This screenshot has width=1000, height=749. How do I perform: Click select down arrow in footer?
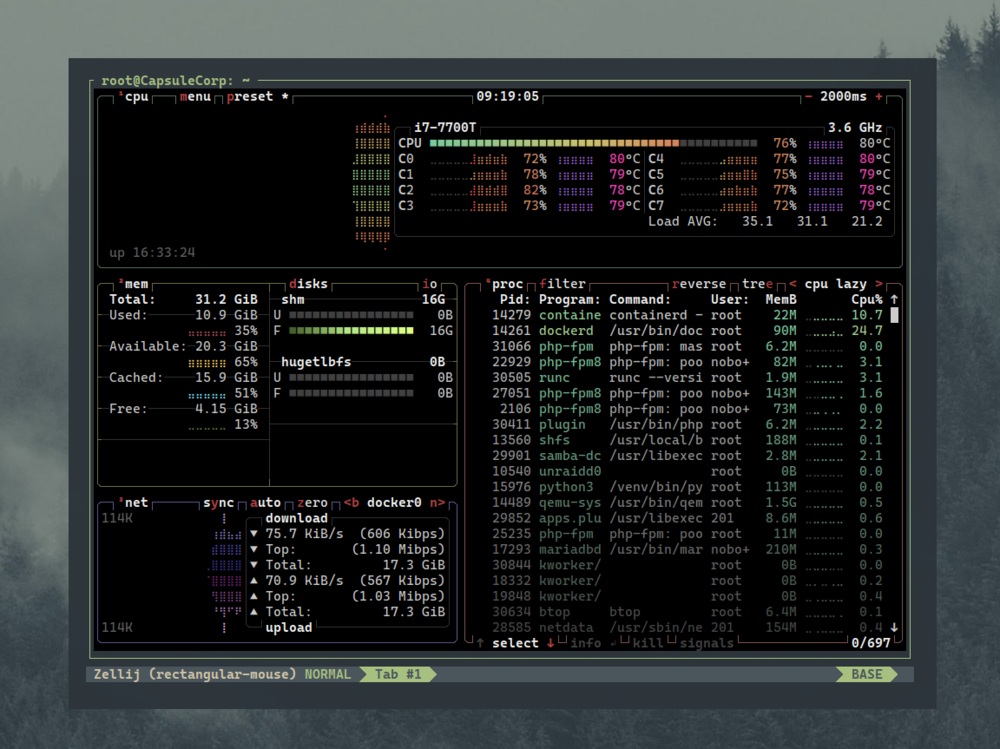550,643
